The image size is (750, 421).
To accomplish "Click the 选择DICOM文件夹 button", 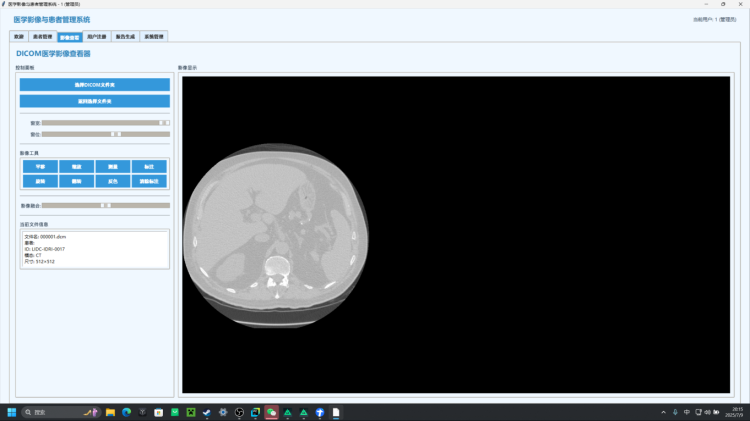I will tap(94, 85).
